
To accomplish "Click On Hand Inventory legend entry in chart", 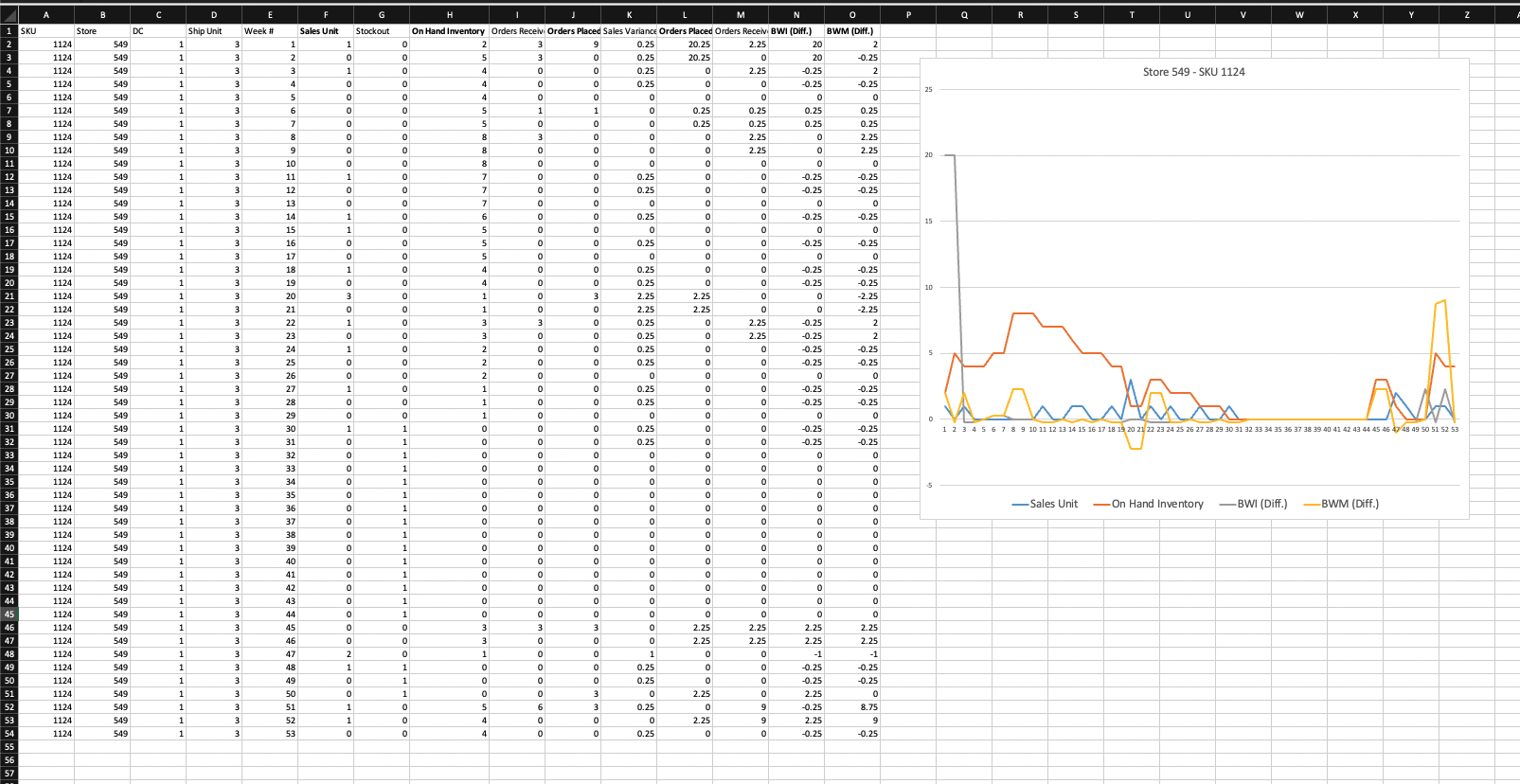I will pos(1148,504).
